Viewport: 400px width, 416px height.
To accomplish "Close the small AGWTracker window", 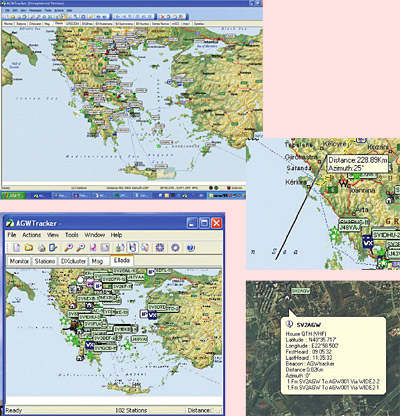I will [216, 223].
